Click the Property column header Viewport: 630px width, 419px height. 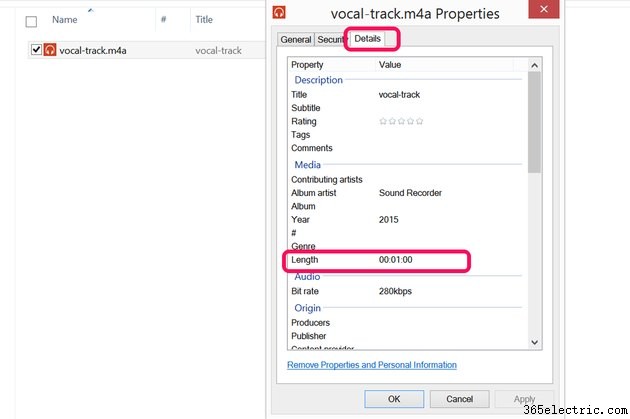click(307, 65)
